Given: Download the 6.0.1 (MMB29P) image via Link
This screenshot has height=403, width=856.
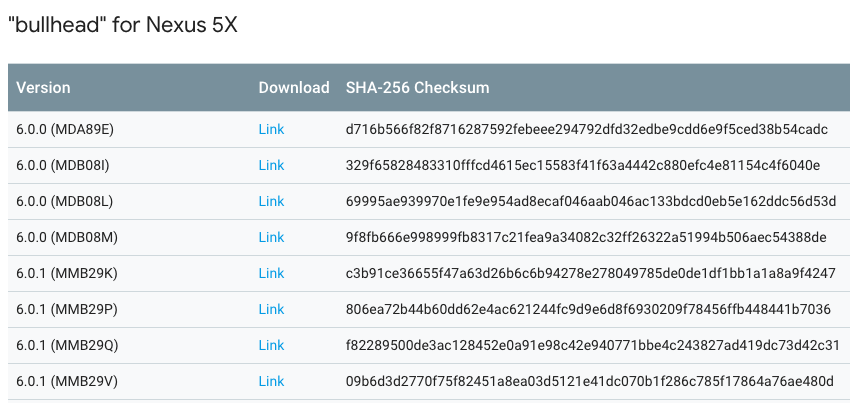Looking at the screenshot, I should click(271, 309).
